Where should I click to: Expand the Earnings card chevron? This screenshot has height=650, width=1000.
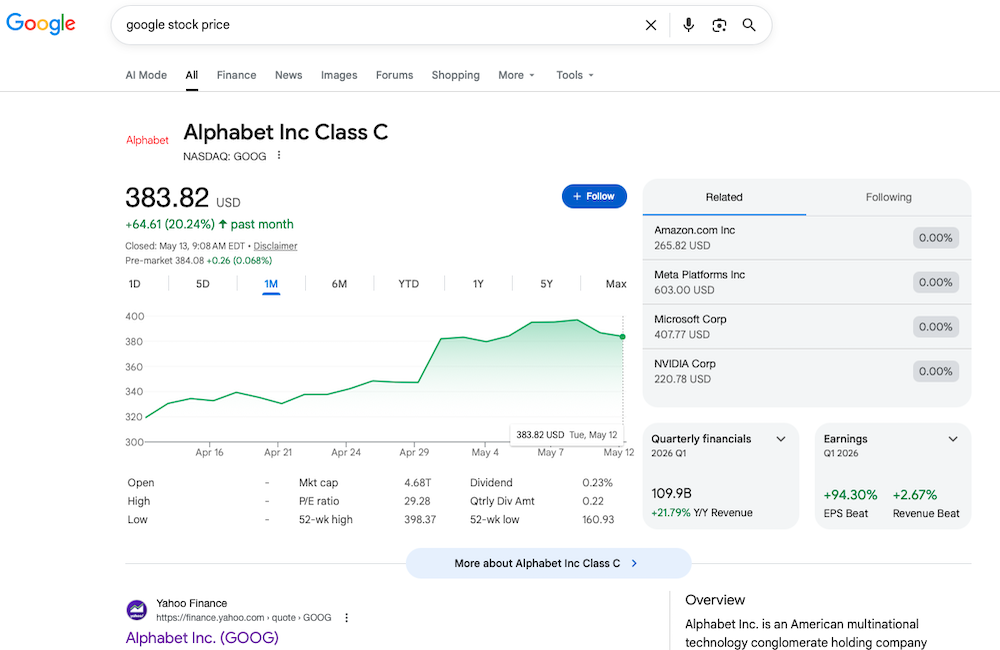[953, 439]
